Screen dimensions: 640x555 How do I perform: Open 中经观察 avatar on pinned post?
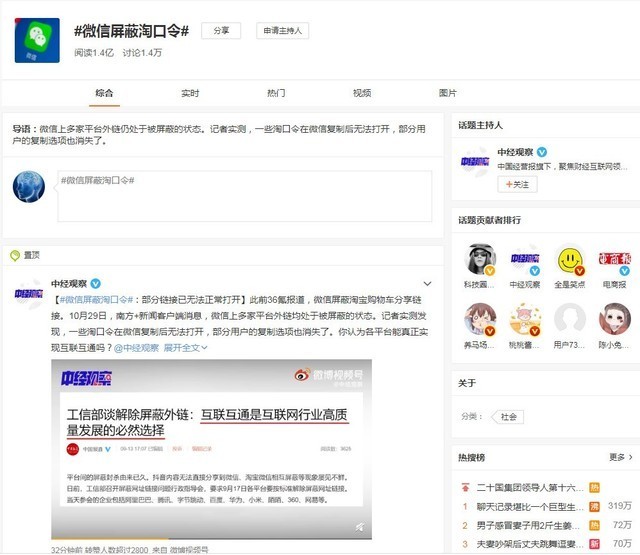pos(29,293)
